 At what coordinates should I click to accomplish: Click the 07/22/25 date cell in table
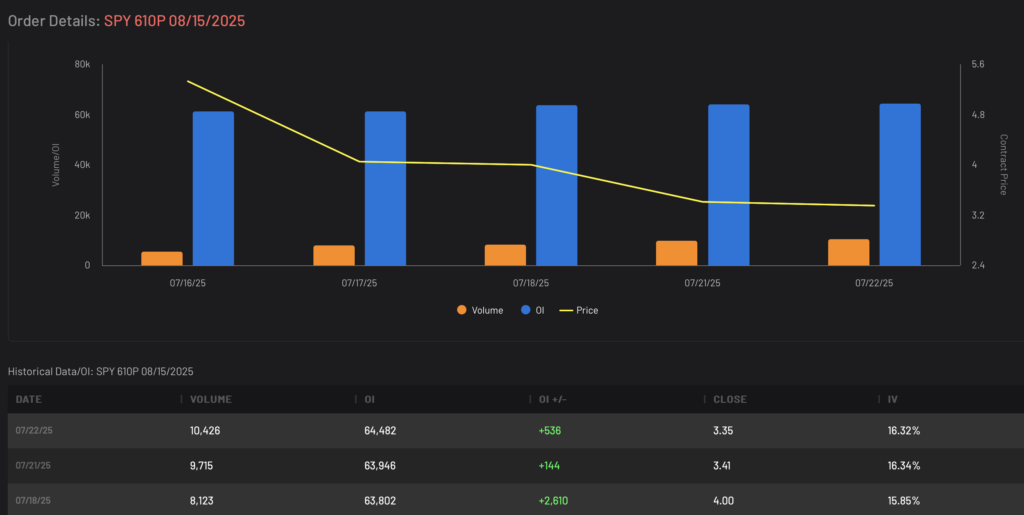[x=33, y=431]
